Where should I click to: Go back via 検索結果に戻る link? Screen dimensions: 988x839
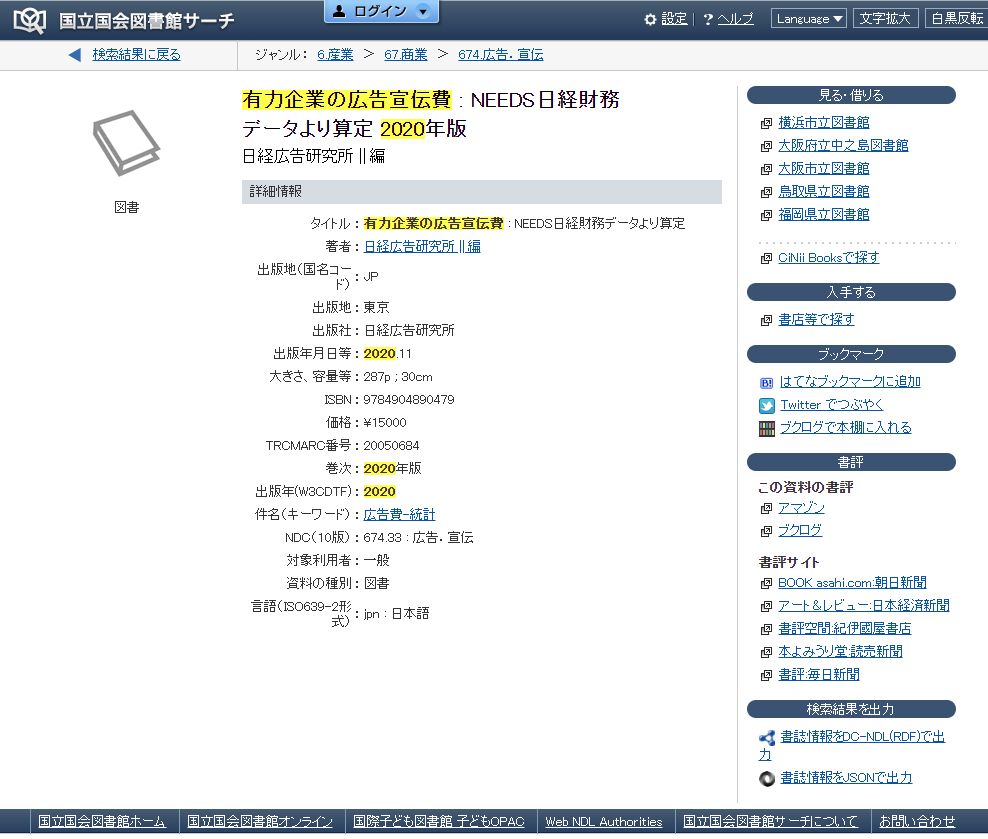pyautogui.click(x=137, y=55)
